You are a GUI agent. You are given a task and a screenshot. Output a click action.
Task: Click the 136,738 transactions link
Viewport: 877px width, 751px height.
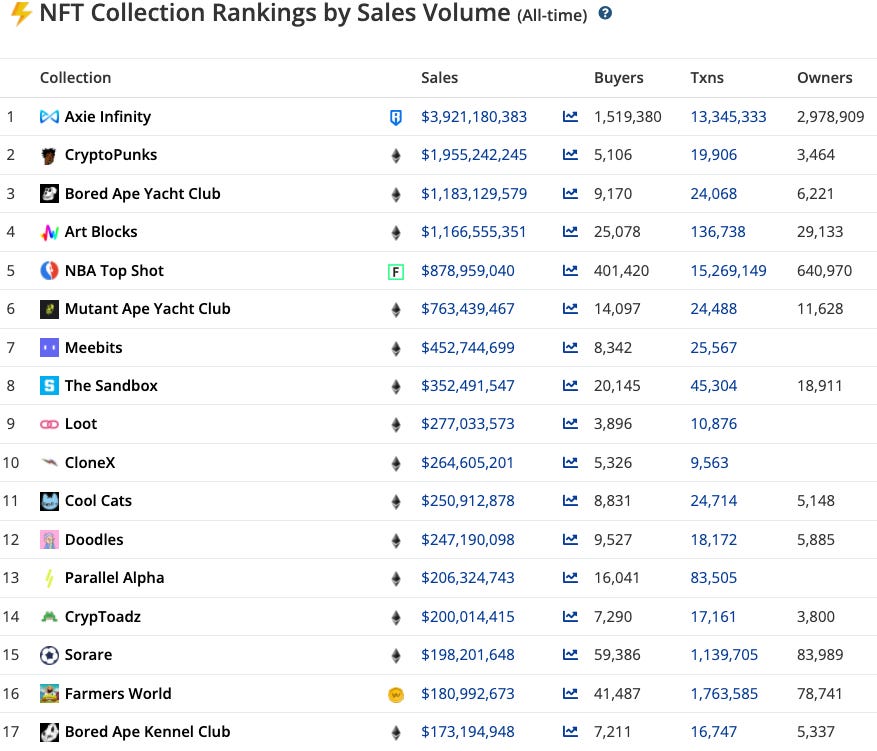point(718,232)
